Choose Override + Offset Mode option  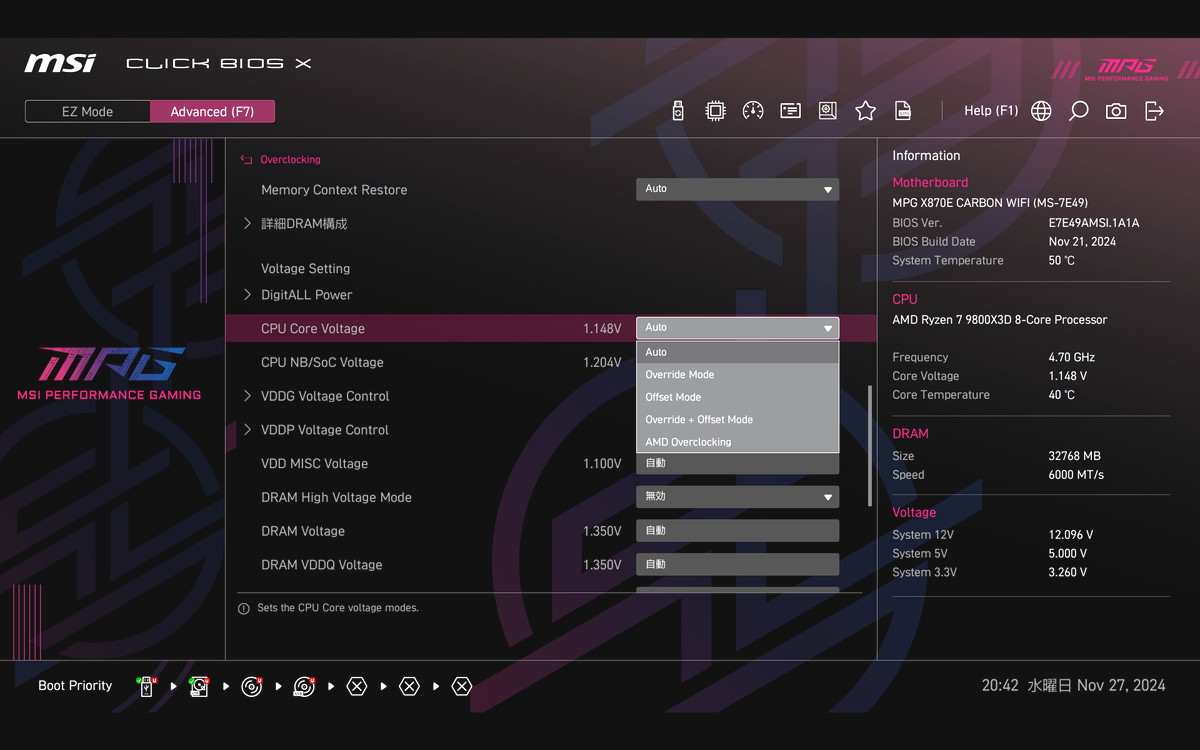737,420
